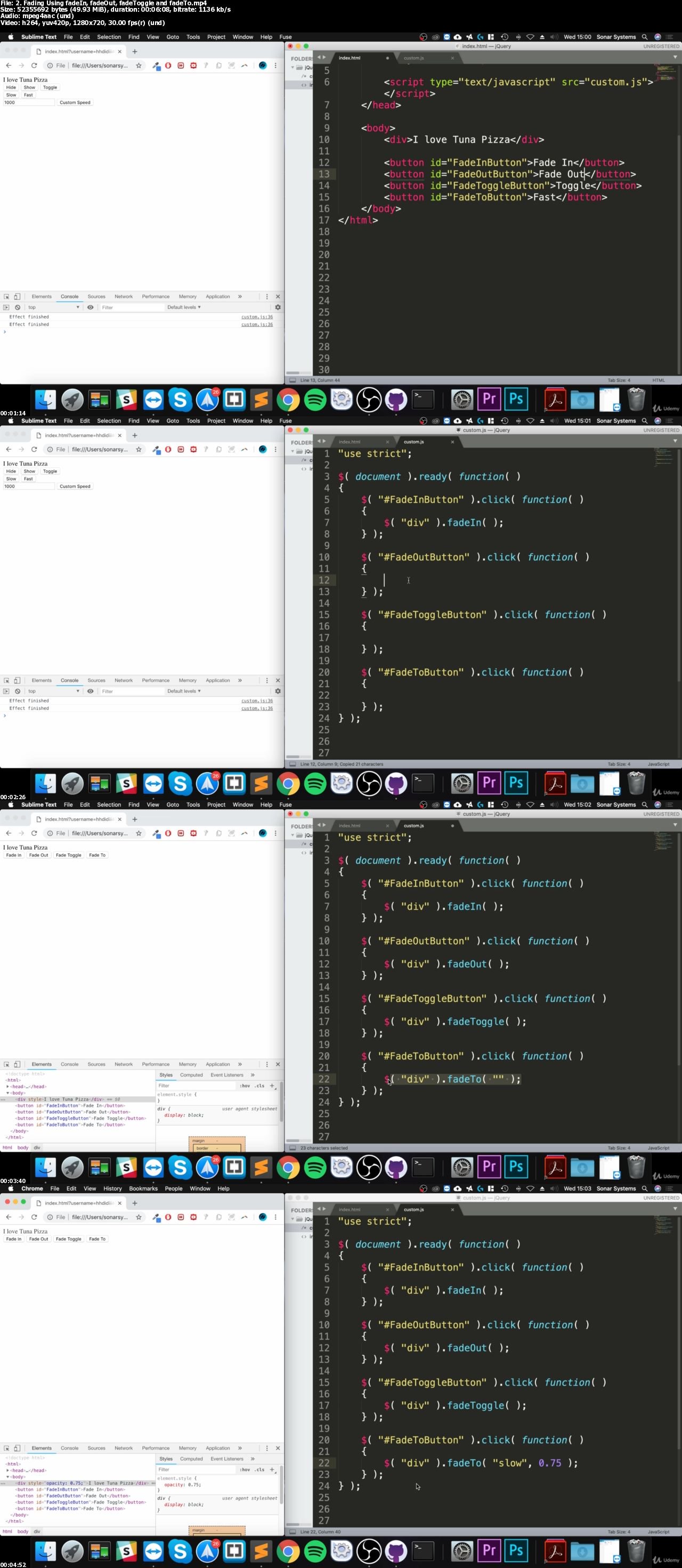Viewport: 682px width, 1568px height.
Task: Click browser back arrow in 00:02:26 frame
Action: pyautogui.click(x=9, y=449)
